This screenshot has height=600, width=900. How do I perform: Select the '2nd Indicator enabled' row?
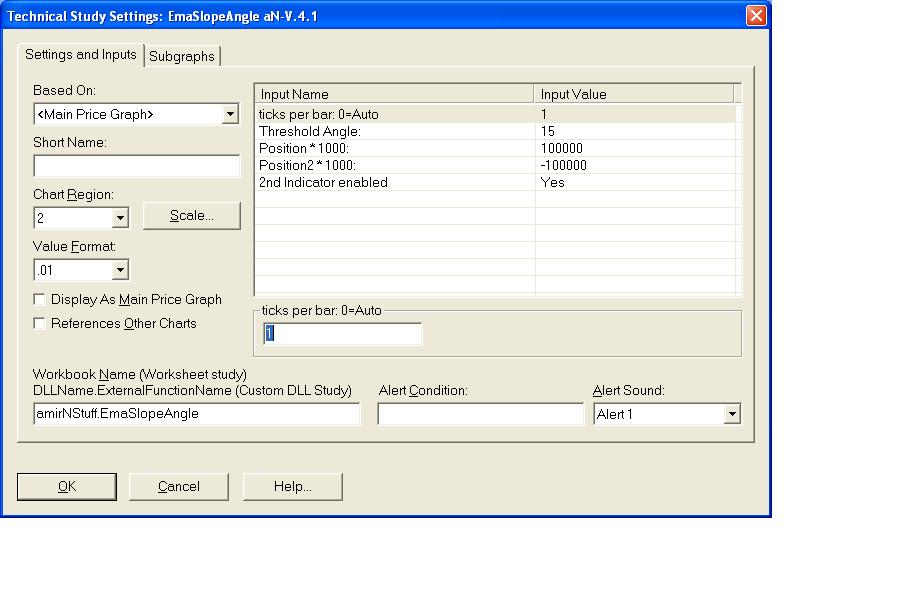pos(496,183)
